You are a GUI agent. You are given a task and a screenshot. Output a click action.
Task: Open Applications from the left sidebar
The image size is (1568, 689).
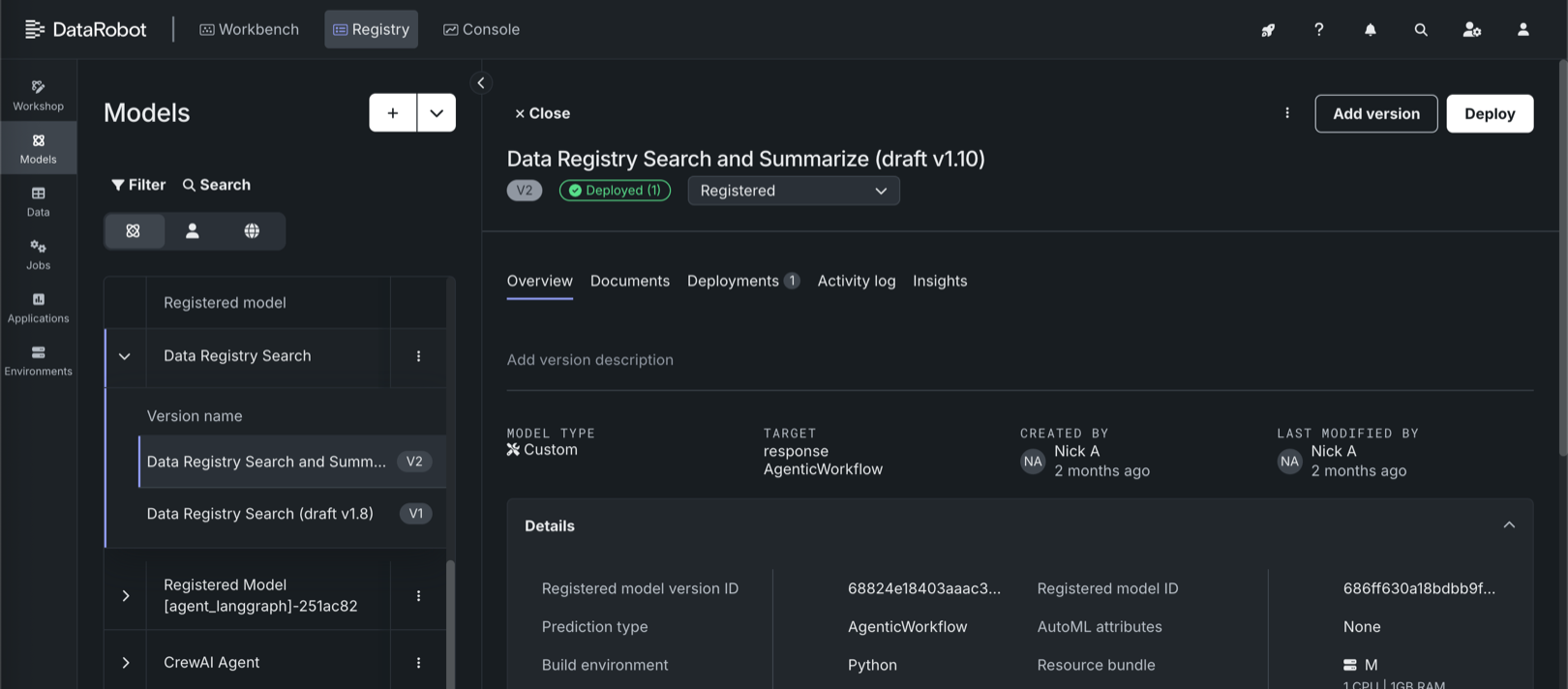pyautogui.click(x=38, y=308)
